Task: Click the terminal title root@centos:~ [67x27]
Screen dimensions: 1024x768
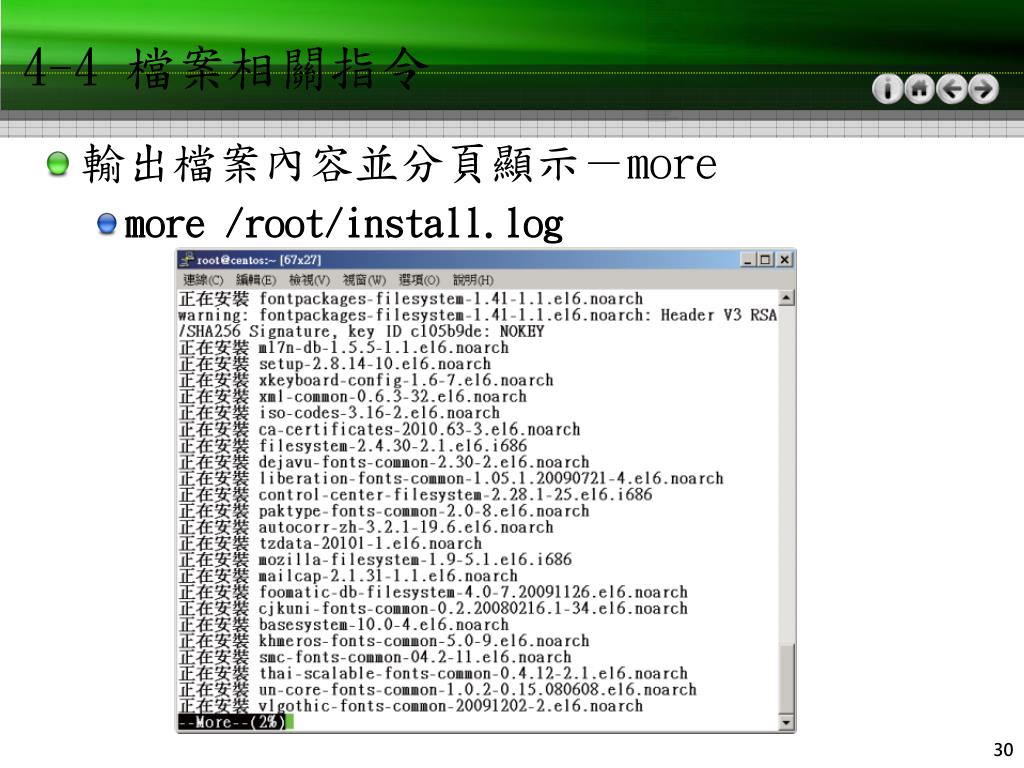Action: point(259,260)
